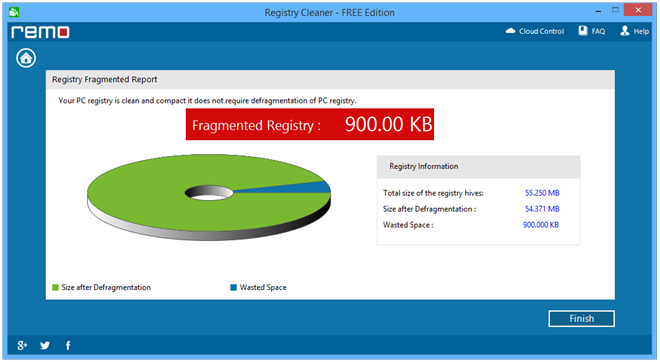This screenshot has height=362, width=660.
Task: Click the Wasted Space label in Registry Information
Action: click(408, 225)
